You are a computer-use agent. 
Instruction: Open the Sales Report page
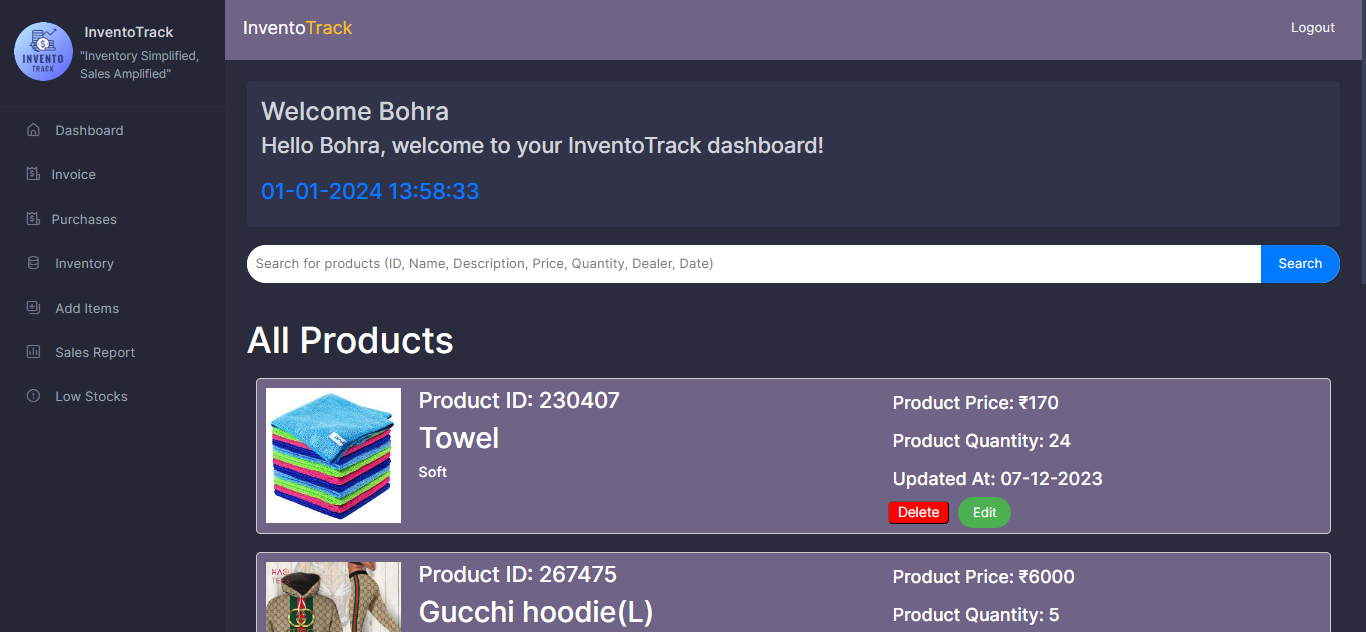click(x=95, y=352)
